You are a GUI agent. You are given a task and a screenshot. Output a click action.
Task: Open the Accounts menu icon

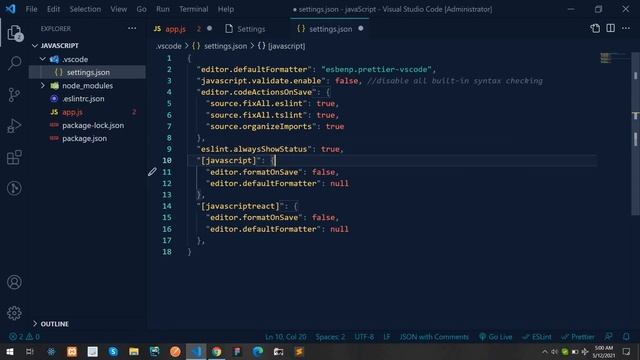[x=14, y=282]
